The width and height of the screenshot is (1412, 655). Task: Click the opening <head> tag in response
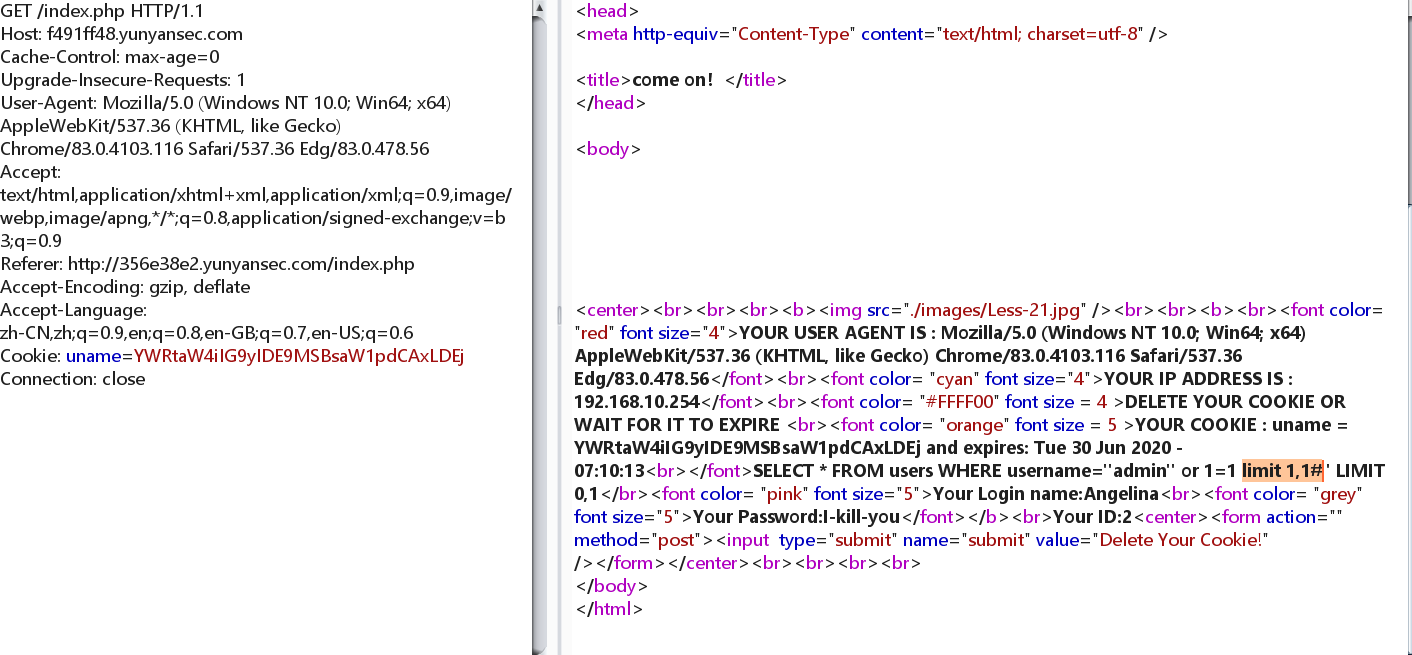(x=607, y=11)
